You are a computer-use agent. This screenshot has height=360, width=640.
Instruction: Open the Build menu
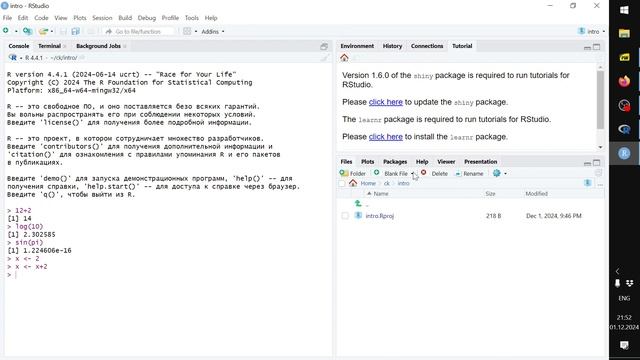[125, 18]
